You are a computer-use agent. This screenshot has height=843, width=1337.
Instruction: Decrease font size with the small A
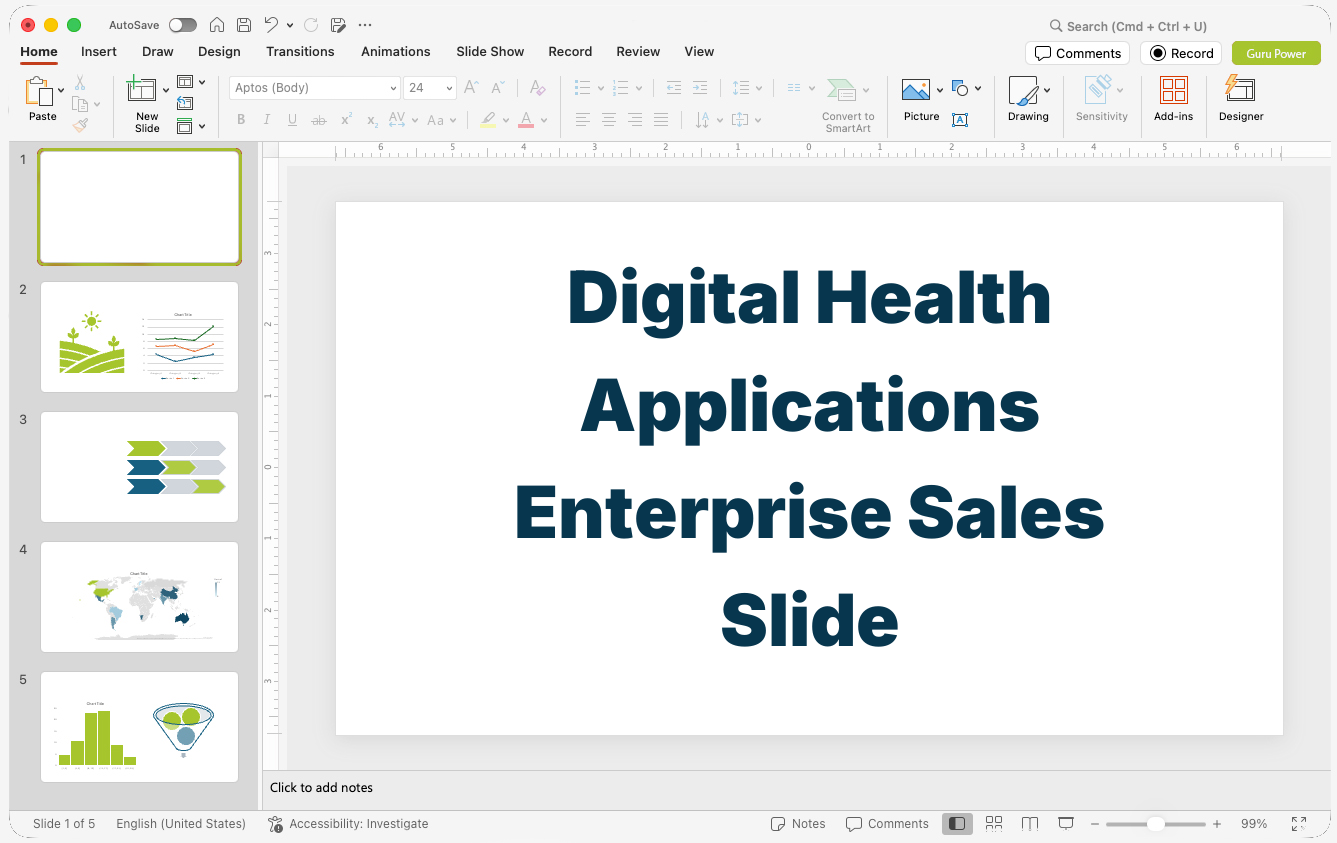tap(499, 88)
